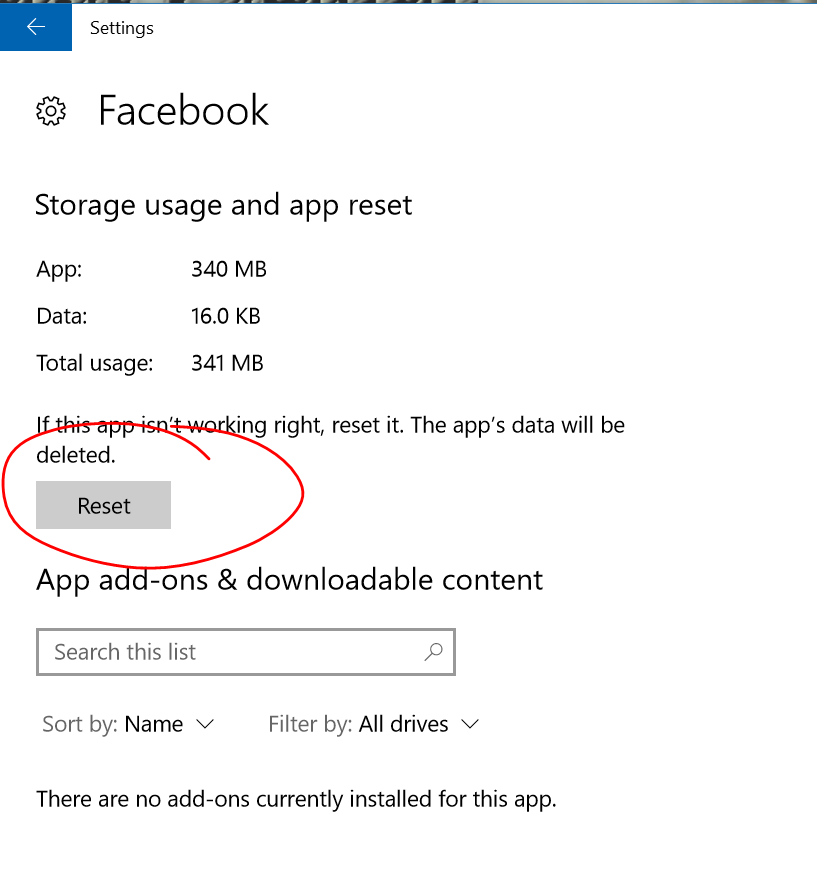
Task: Click 'App add-ons & downloadable content' heading
Action: click(289, 580)
